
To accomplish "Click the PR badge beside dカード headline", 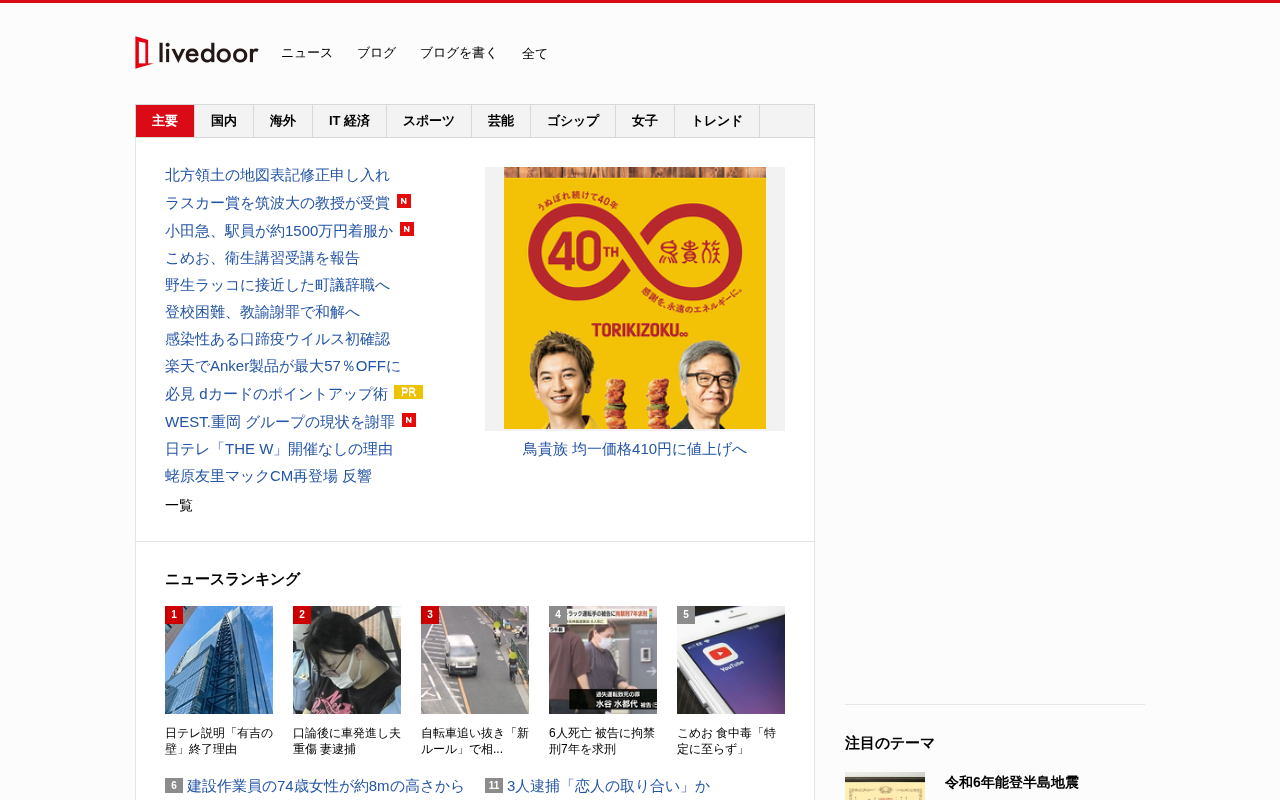I will 408,392.
